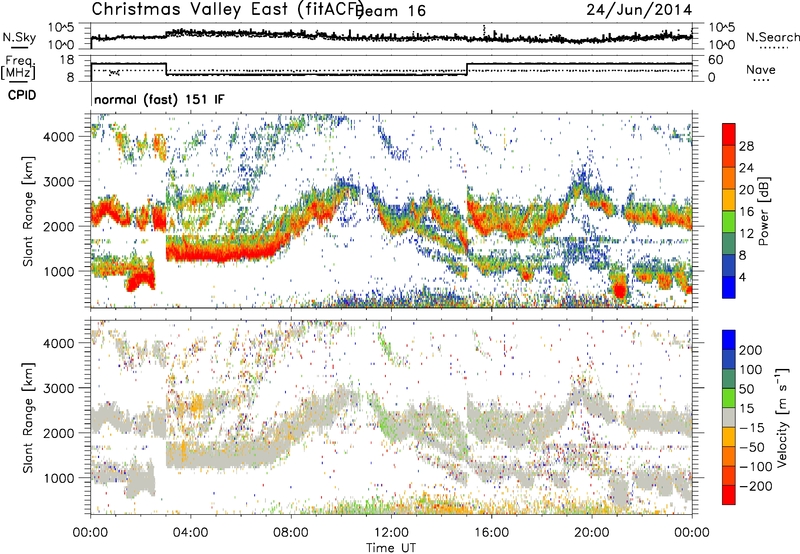Click the 'N.Sky' legend label
This screenshot has width=800, height=554.
click(19, 37)
